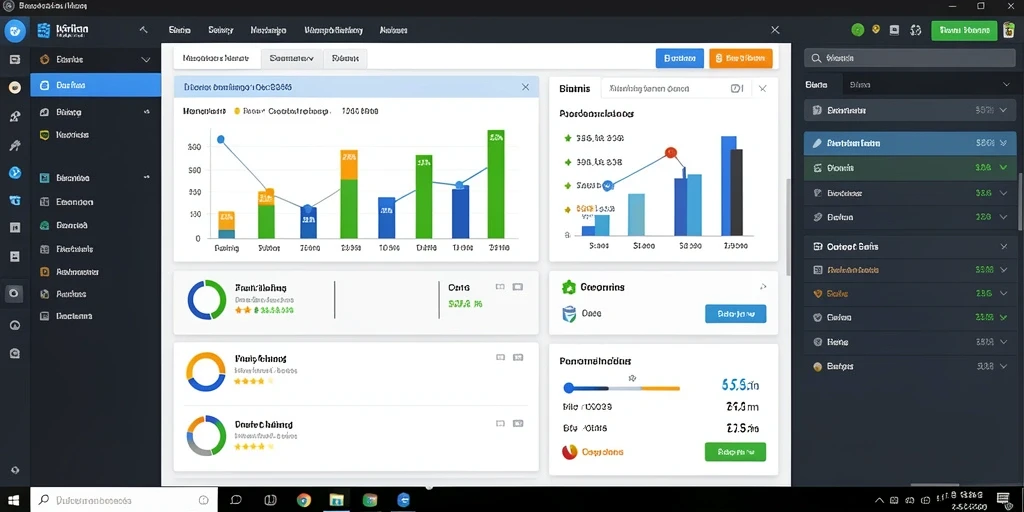Click the green home icon in the middle-right card
The height and width of the screenshot is (512, 1024).
point(568,287)
